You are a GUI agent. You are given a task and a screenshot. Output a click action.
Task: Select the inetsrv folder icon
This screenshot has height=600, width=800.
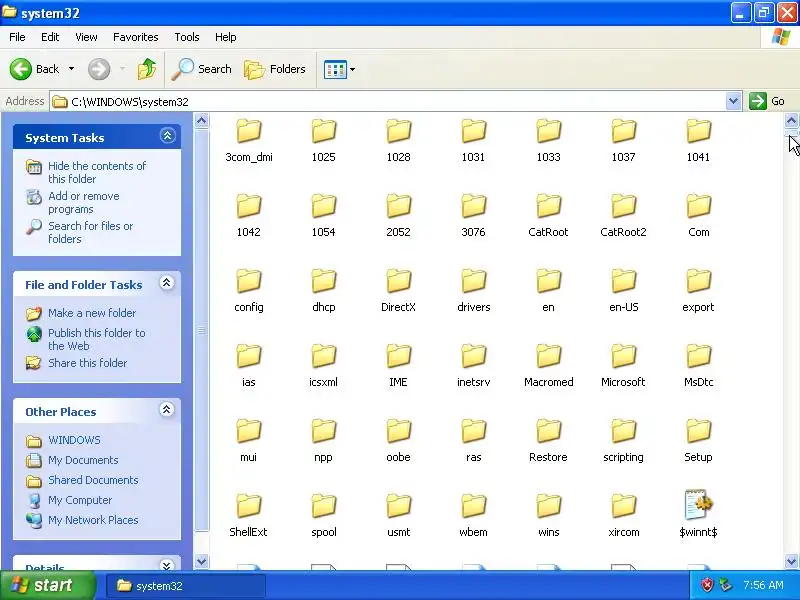pos(473,356)
